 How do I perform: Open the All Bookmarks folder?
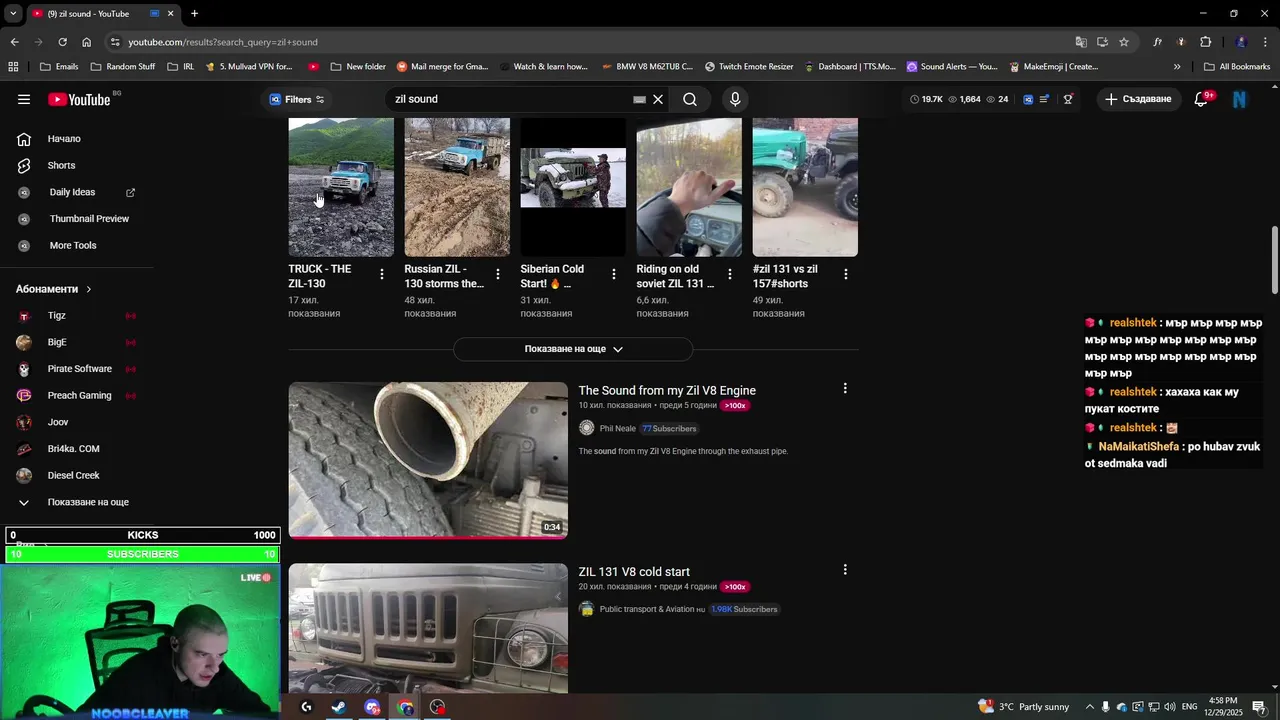[1237, 67]
